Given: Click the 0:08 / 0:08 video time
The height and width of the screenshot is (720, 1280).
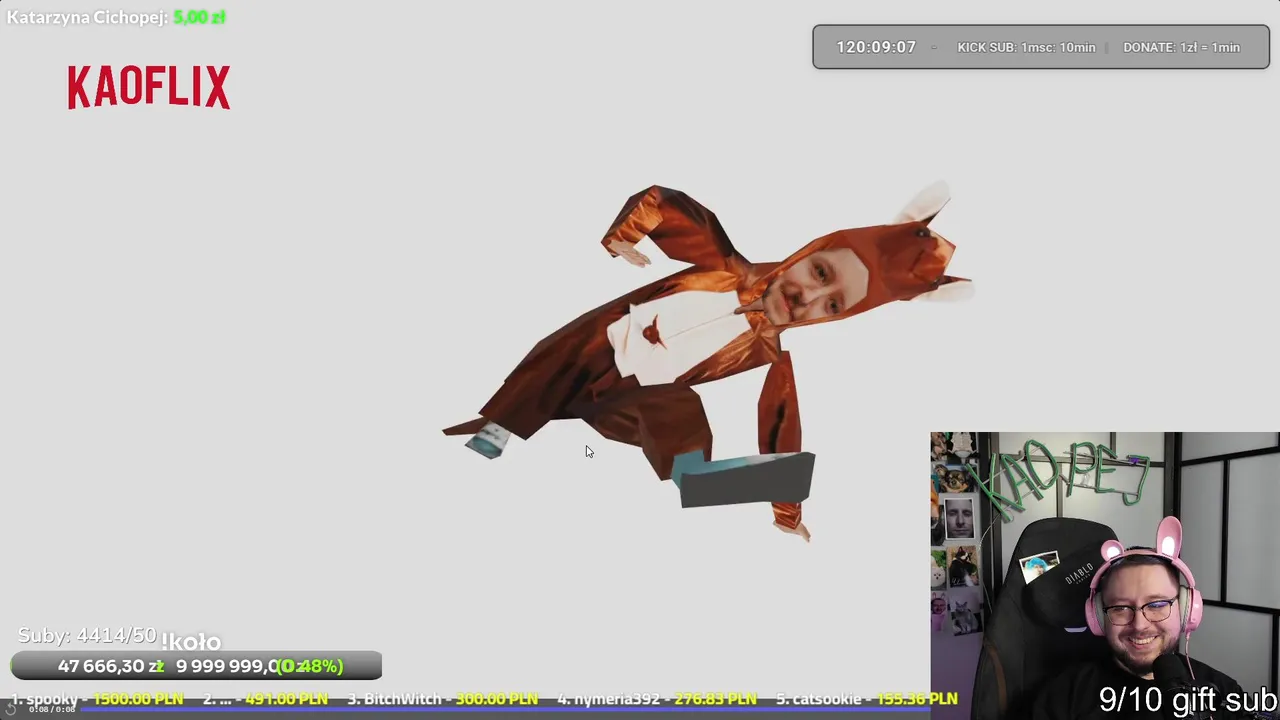Looking at the screenshot, I should click(52, 709).
